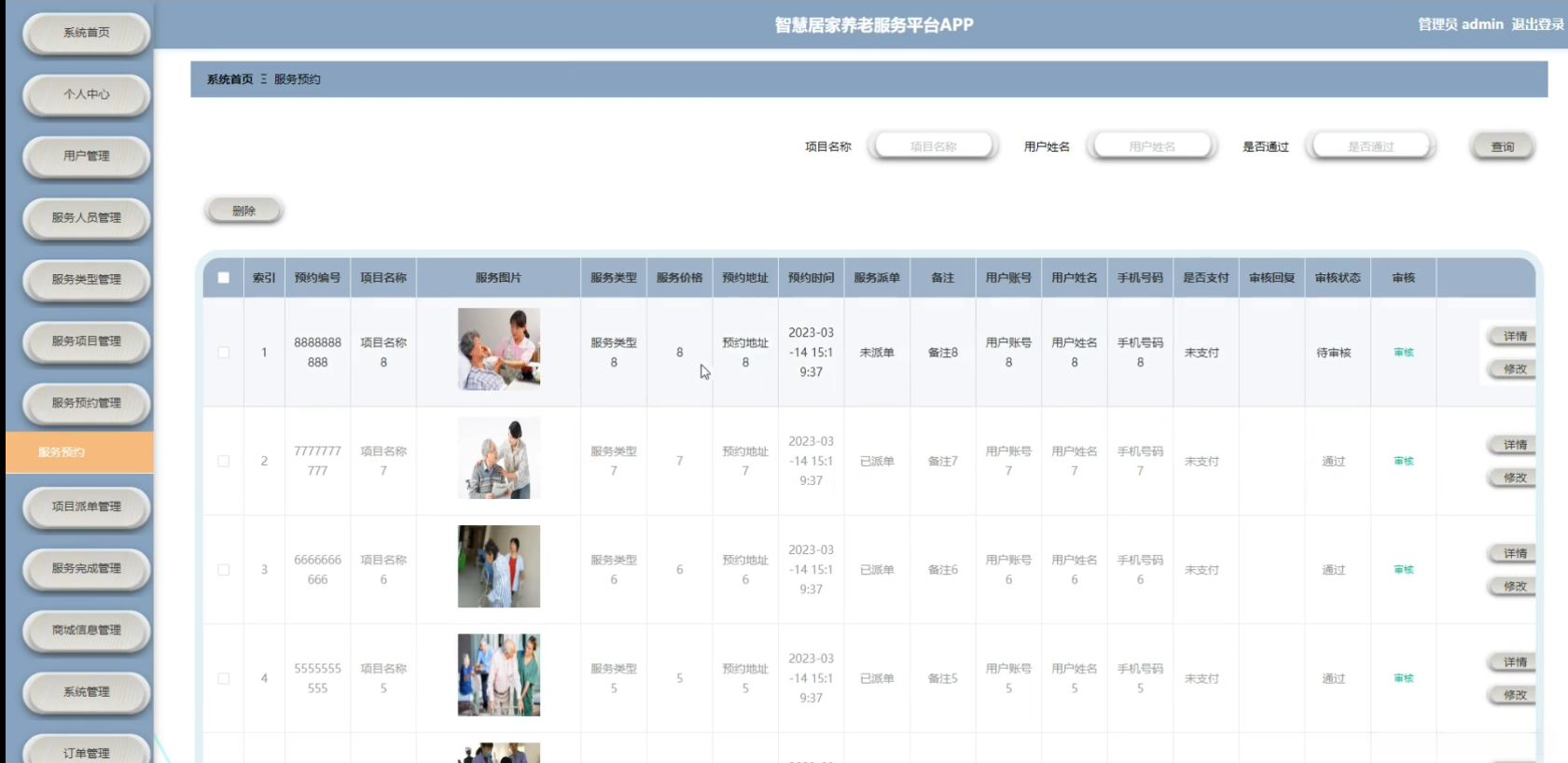This screenshot has width=1568, height=763.
Task: Expand 服务完成管理 sidebar menu
Action: pyautogui.click(x=86, y=568)
